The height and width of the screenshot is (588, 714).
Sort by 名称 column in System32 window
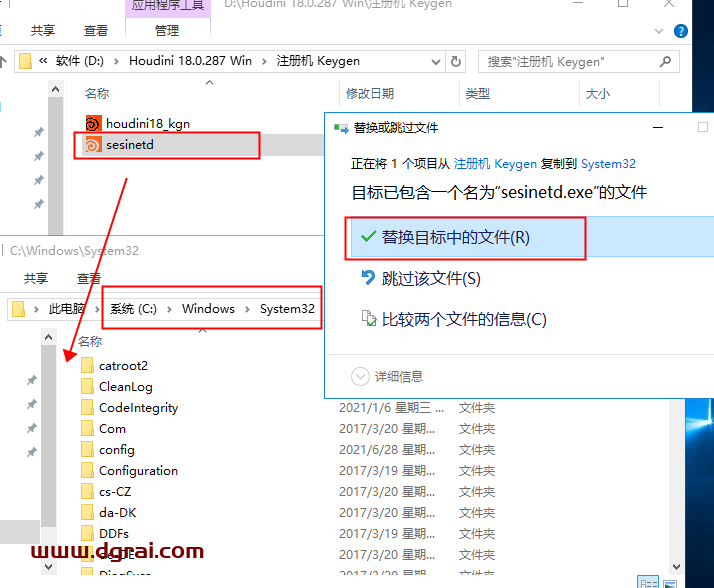(90, 341)
